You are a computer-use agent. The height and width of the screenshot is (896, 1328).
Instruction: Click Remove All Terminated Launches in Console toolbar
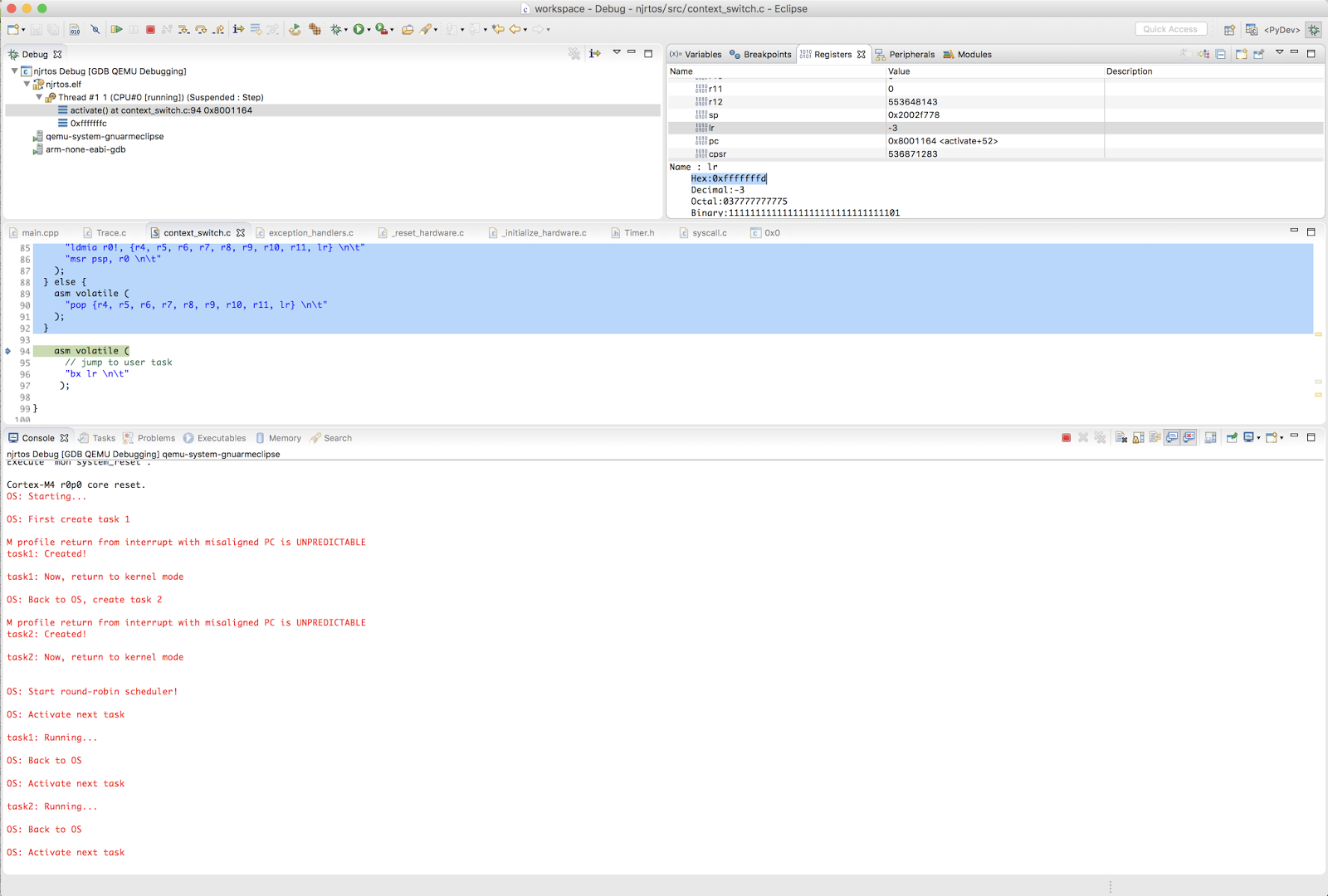[1100, 437]
